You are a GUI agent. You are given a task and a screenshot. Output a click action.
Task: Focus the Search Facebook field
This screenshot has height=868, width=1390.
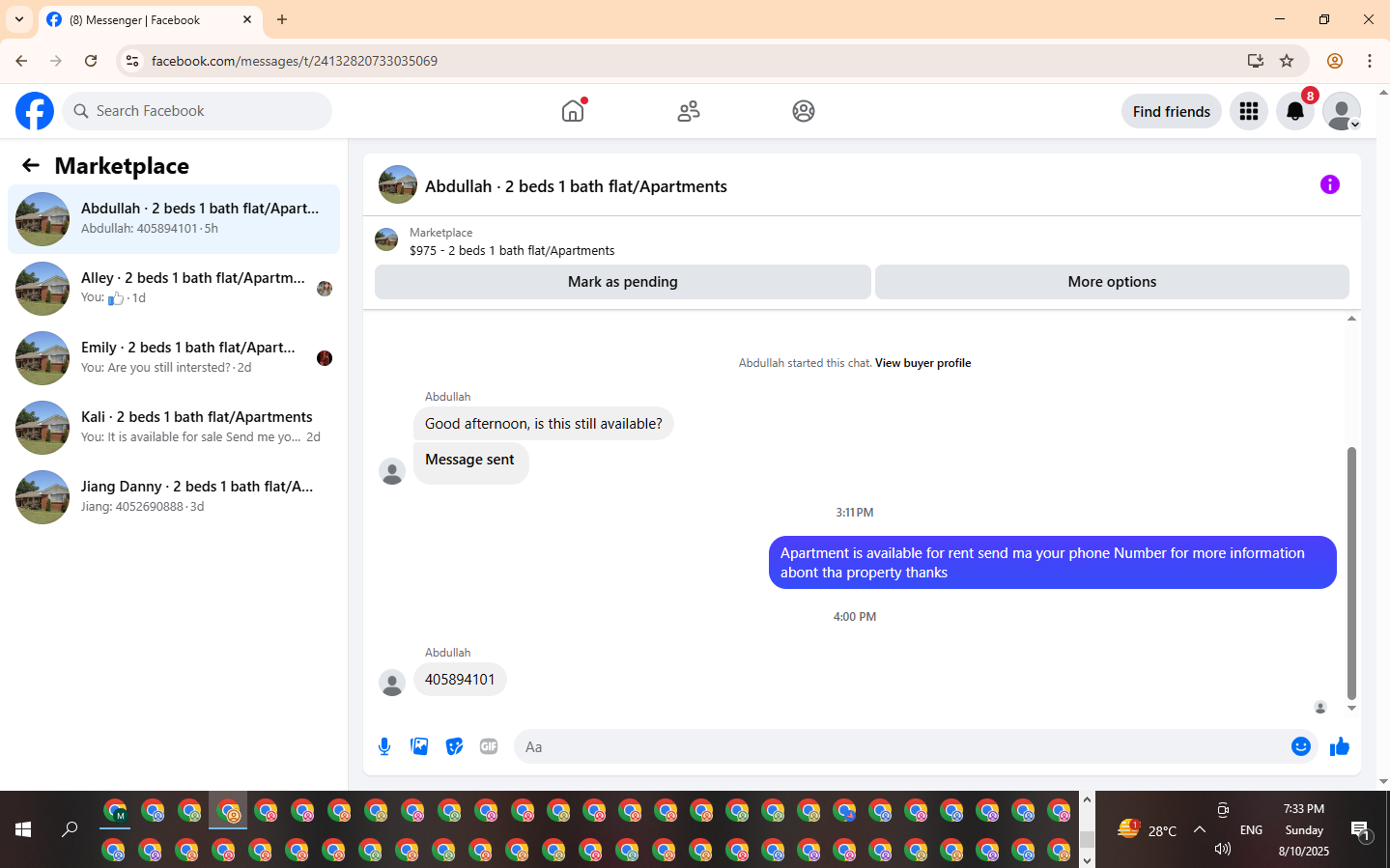pyautogui.click(x=197, y=111)
